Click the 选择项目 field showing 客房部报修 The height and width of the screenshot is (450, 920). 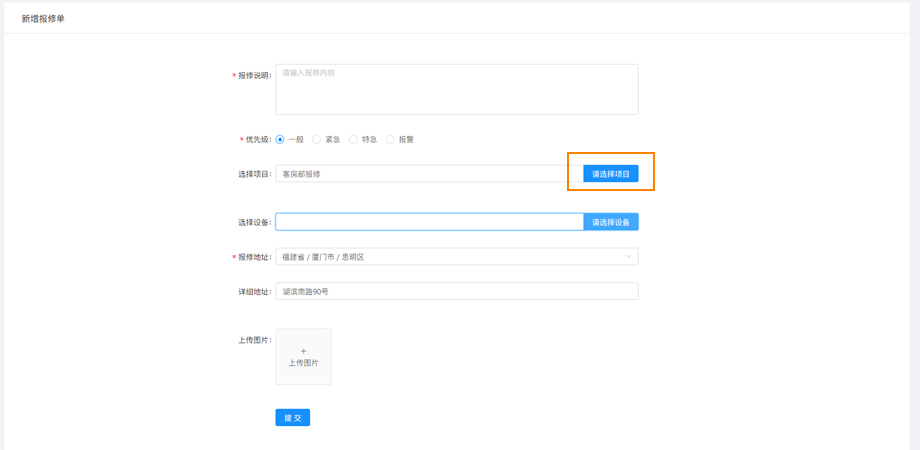click(428, 174)
